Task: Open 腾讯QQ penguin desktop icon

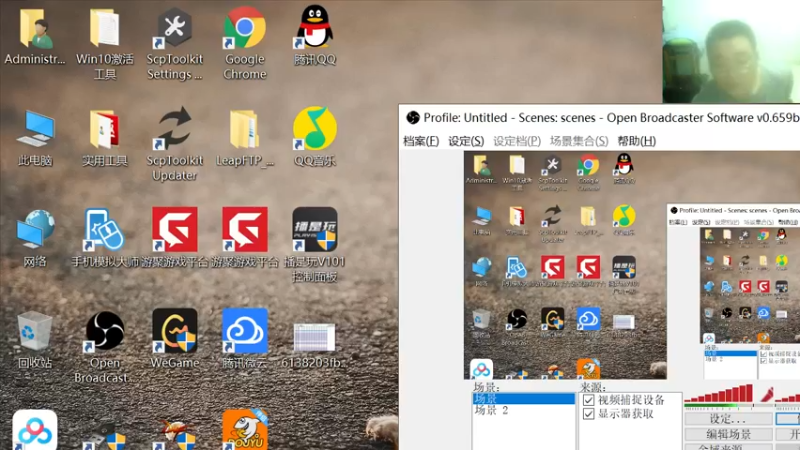Action: click(x=315, y=37)
